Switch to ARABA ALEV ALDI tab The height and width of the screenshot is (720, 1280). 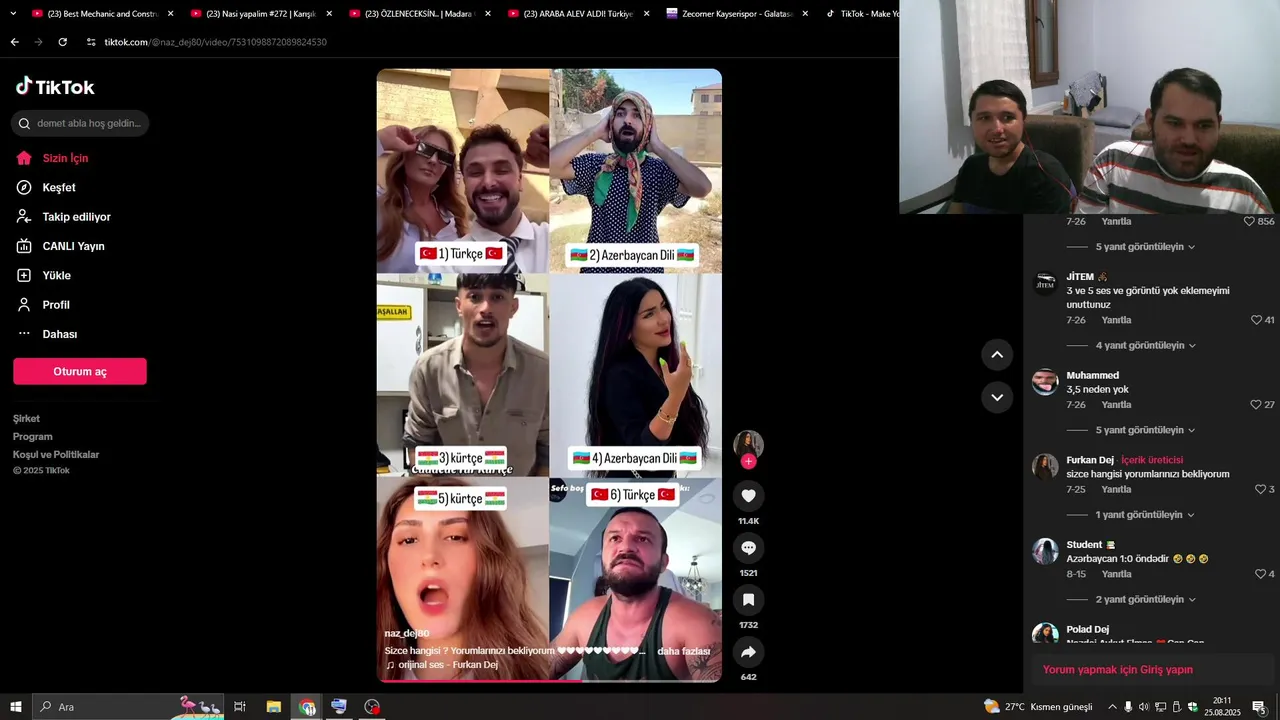pyautogui.click(x=578, y=14)
